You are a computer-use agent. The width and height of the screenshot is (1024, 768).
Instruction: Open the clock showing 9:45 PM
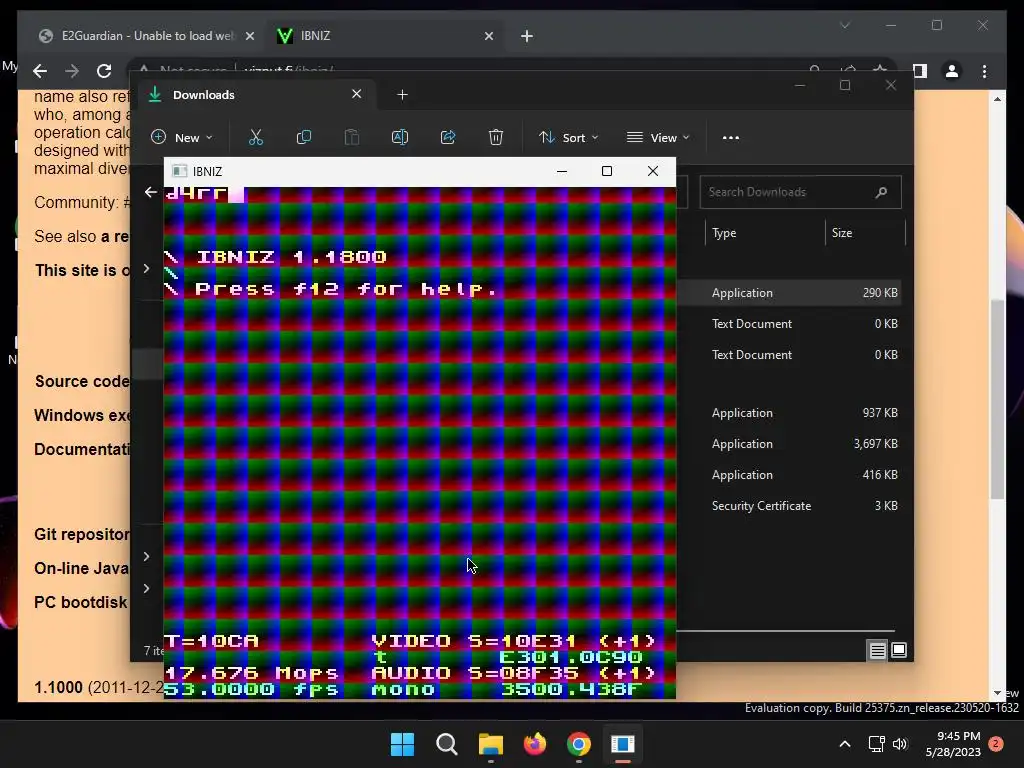point(953,744)
